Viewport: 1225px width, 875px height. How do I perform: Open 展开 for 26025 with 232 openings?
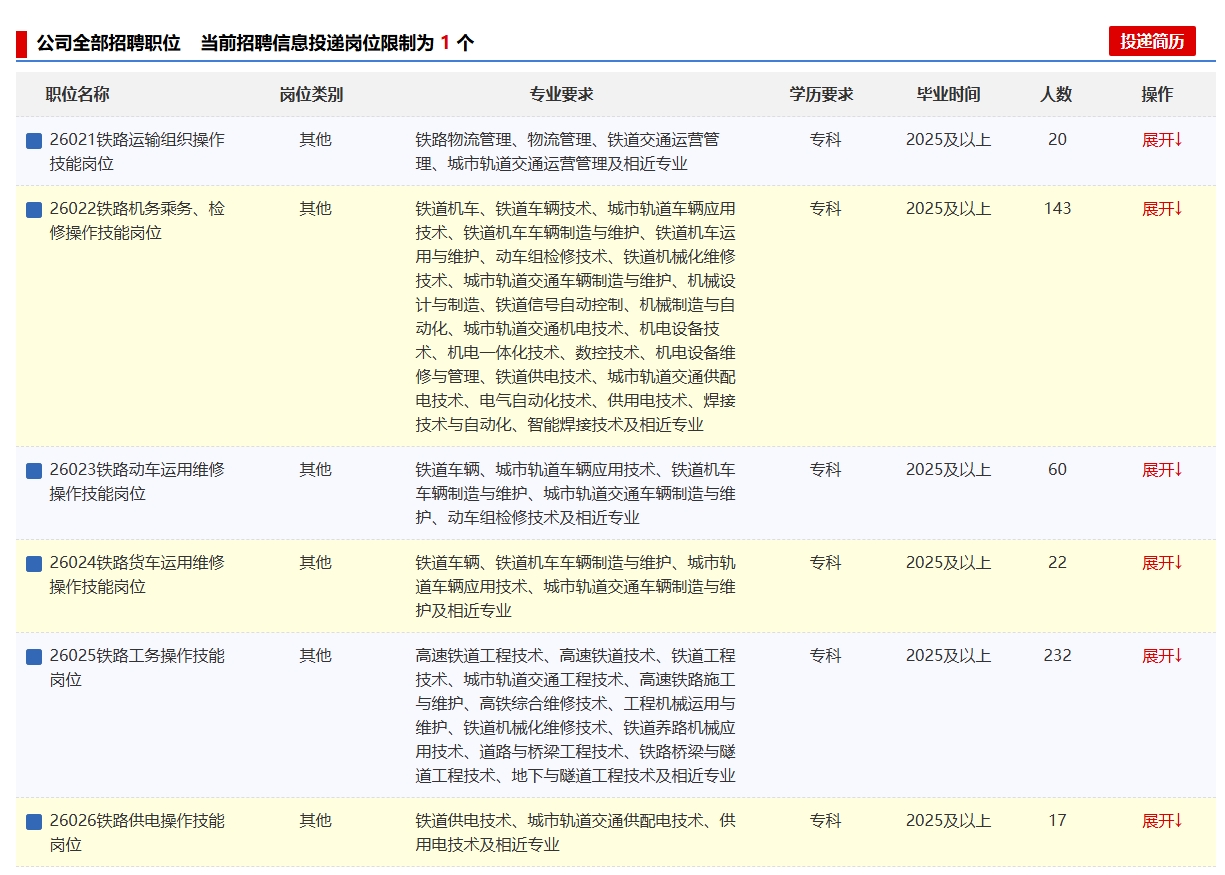pos(1162,656)
